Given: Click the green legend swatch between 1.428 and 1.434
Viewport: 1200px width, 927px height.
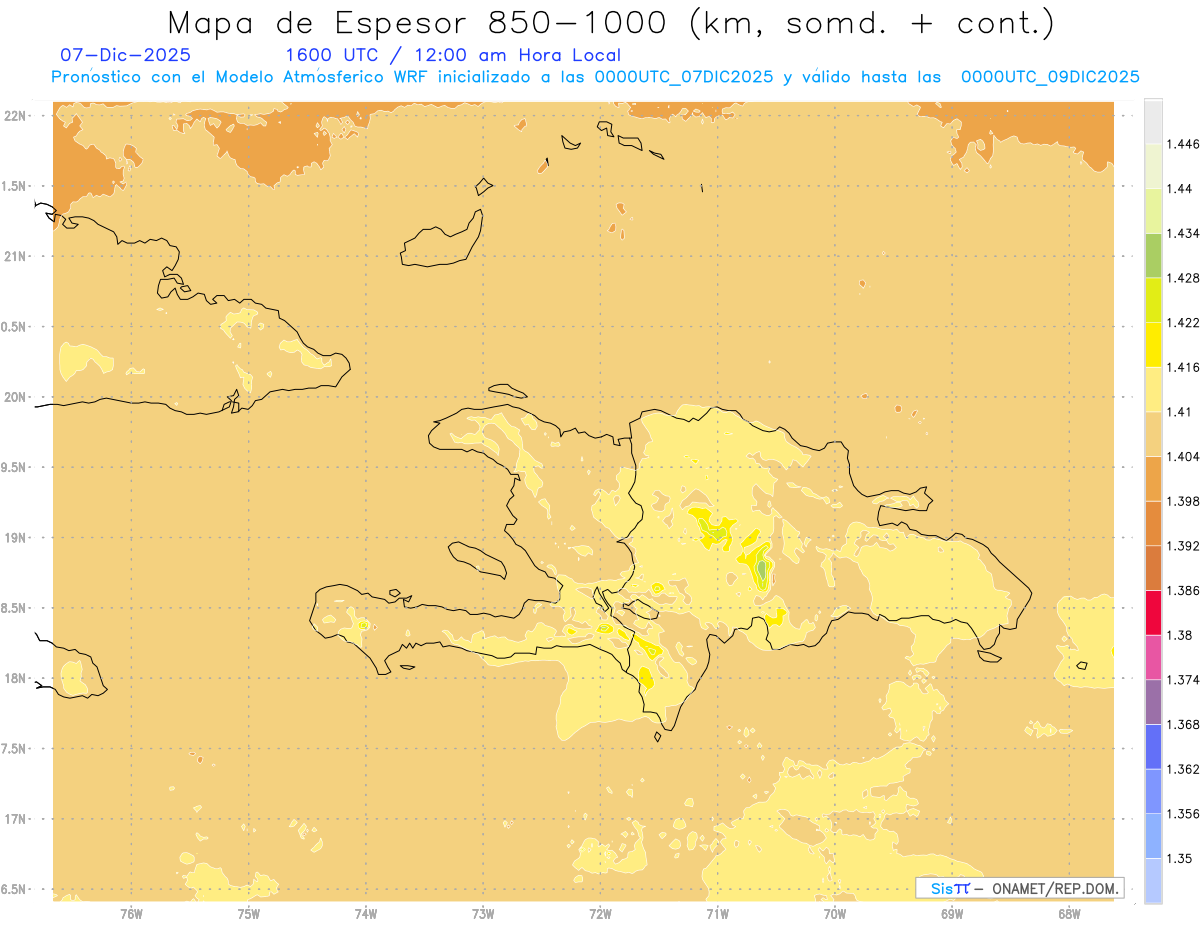Looking at the screenshot, I should point(1153,255).
